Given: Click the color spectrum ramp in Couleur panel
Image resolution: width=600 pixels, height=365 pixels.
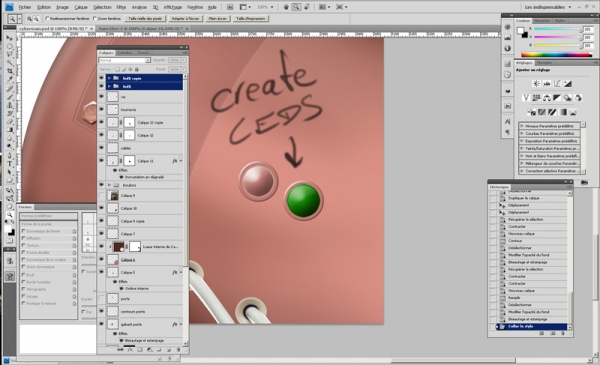Looking at the screenshot, I should coord(556,55).
